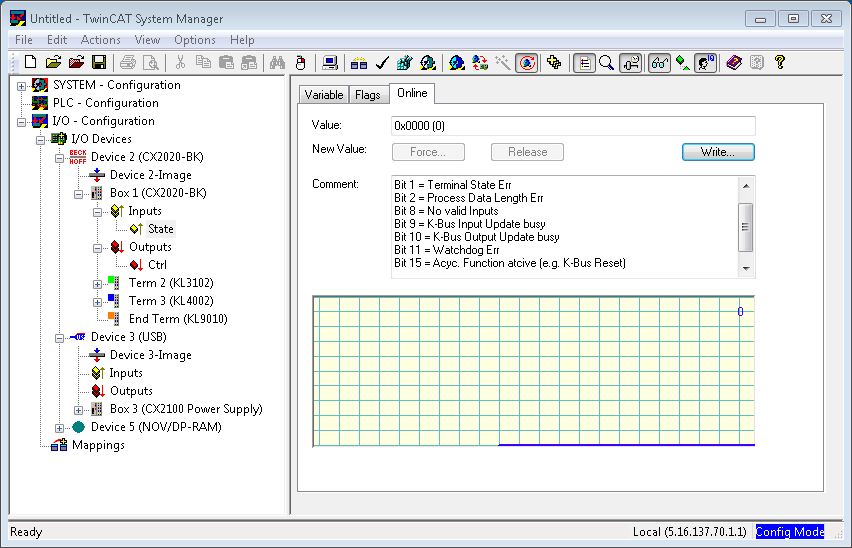Switch to the Flags tab
852x548 pixels.
[368, 95]
